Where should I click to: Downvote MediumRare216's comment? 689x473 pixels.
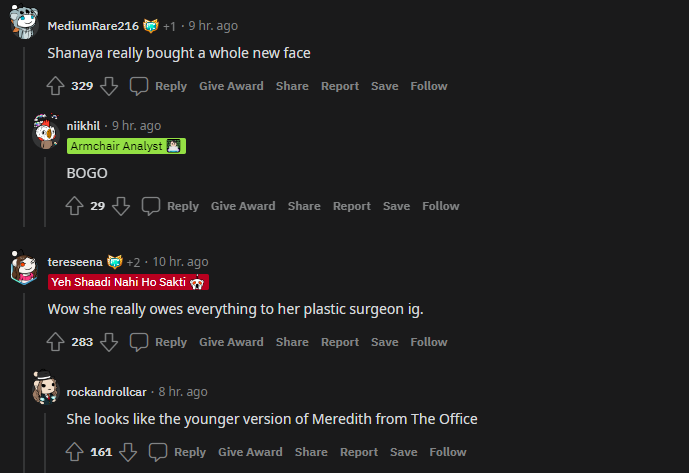(x=109, y=86)
